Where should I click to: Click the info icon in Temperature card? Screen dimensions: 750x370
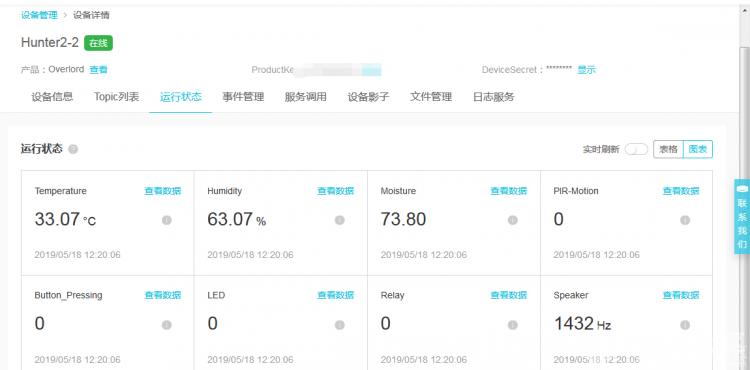166,220
